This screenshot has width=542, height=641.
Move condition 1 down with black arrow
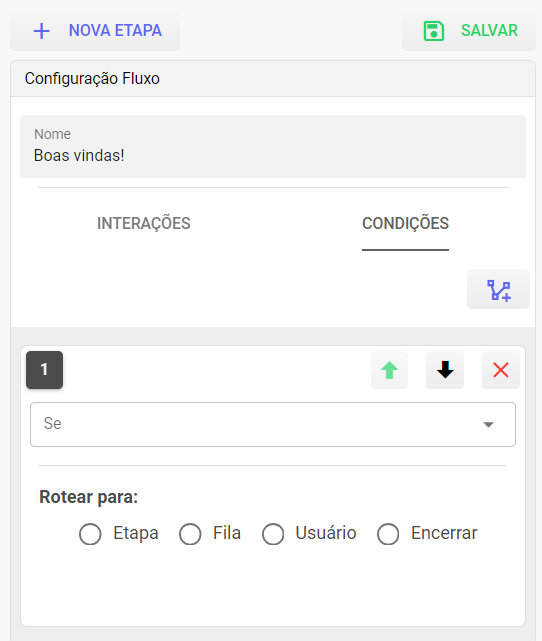point(445,370)
